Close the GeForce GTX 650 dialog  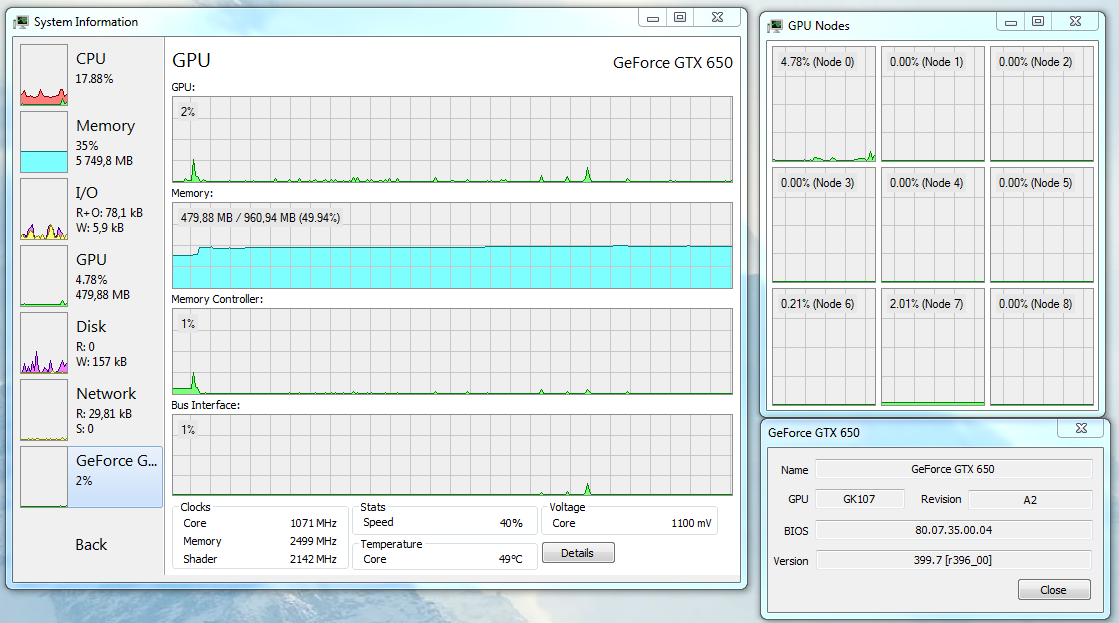pyautogui.click(x=1053, y=590)
